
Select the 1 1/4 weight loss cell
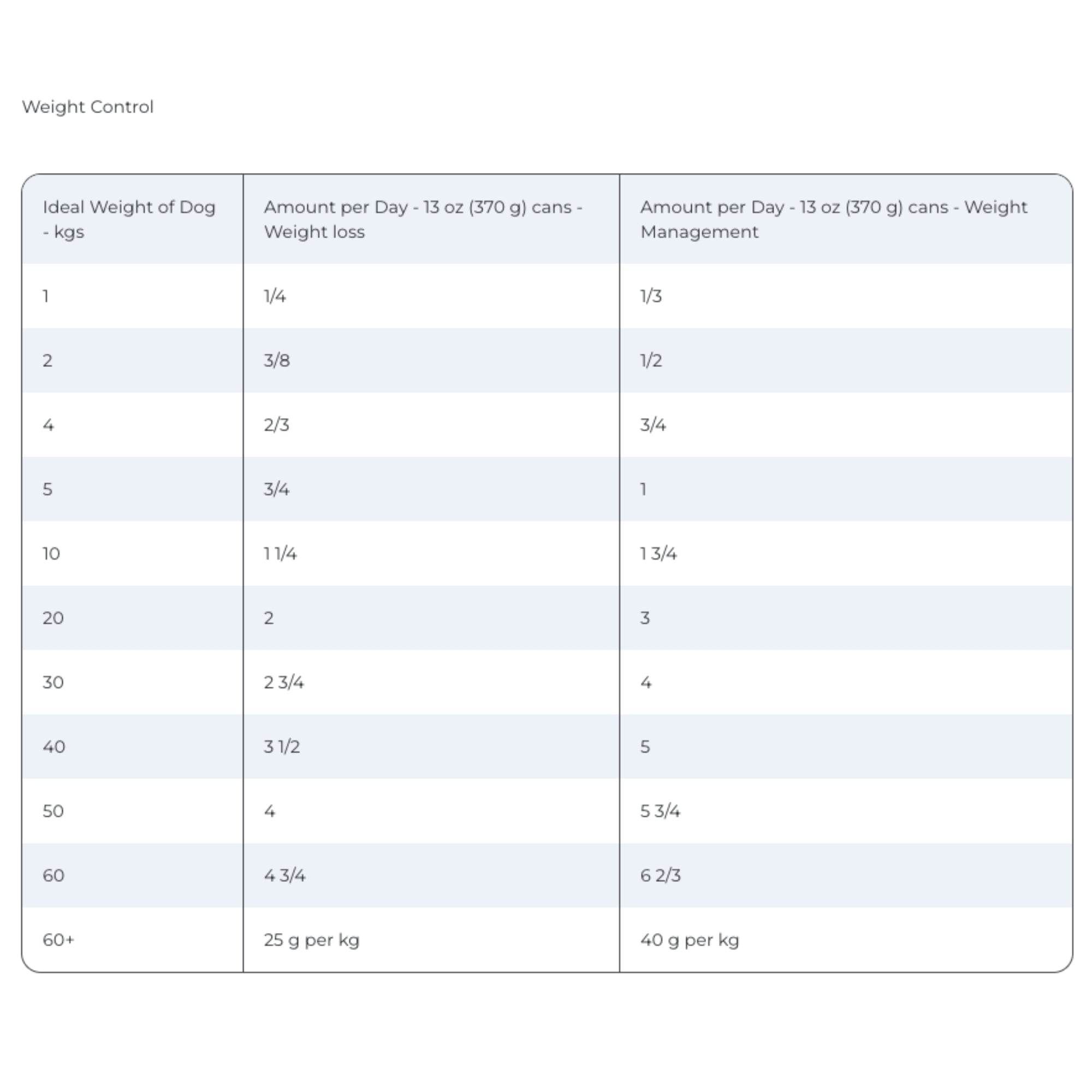280,554
